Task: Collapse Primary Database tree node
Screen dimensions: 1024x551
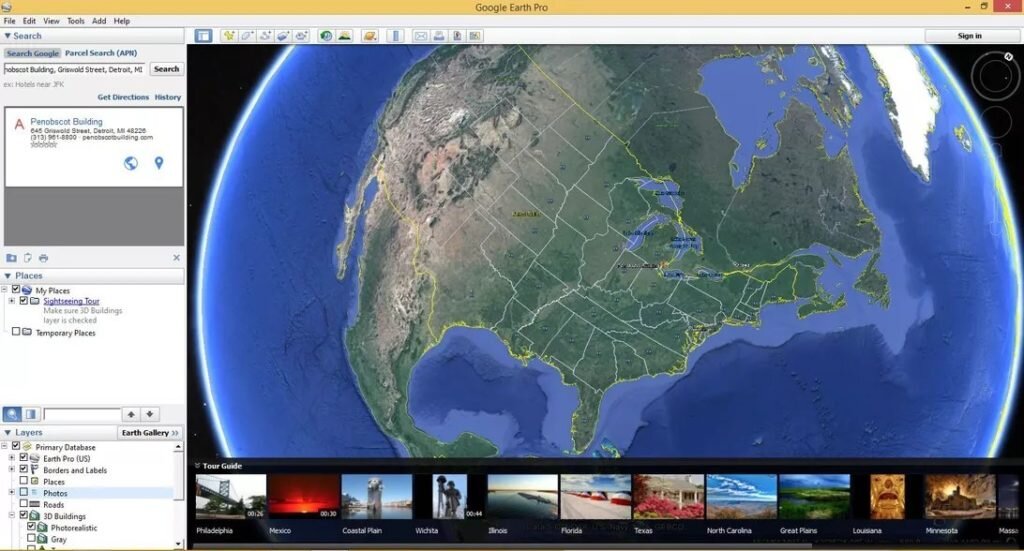Action: point(5,447)
